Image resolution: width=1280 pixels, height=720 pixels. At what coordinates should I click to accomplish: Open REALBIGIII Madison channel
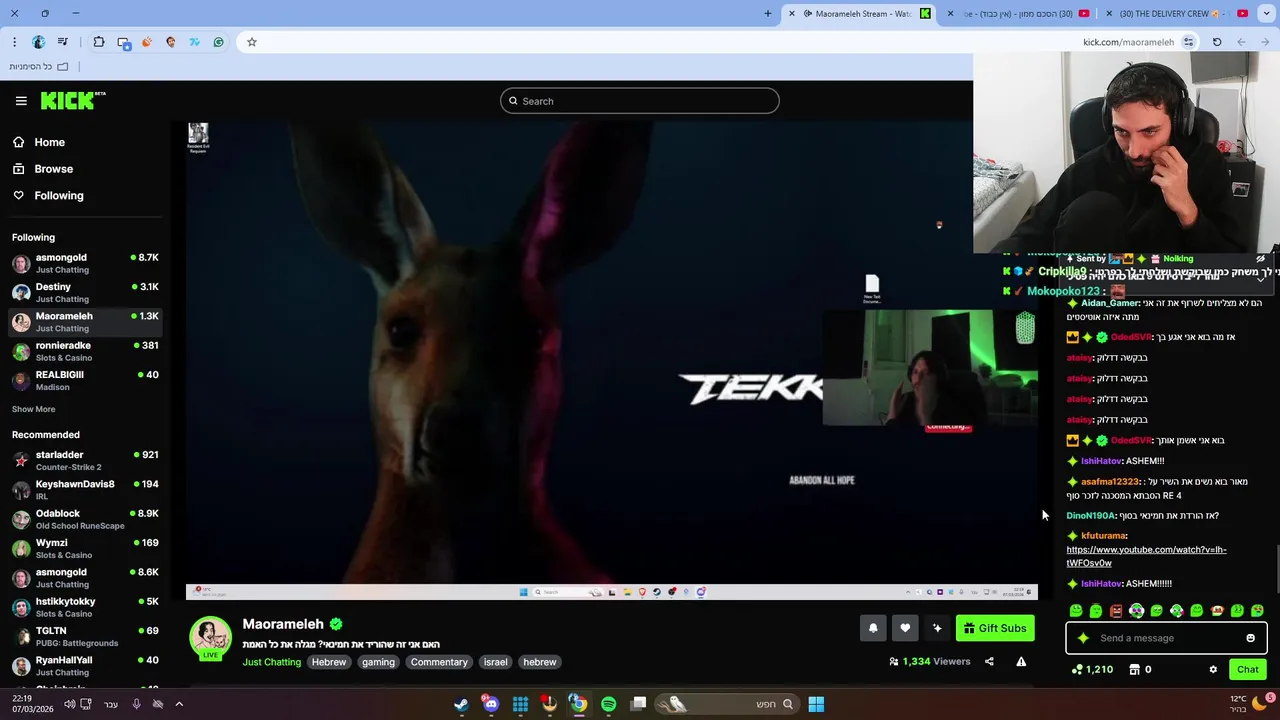[x=85, y=380]
